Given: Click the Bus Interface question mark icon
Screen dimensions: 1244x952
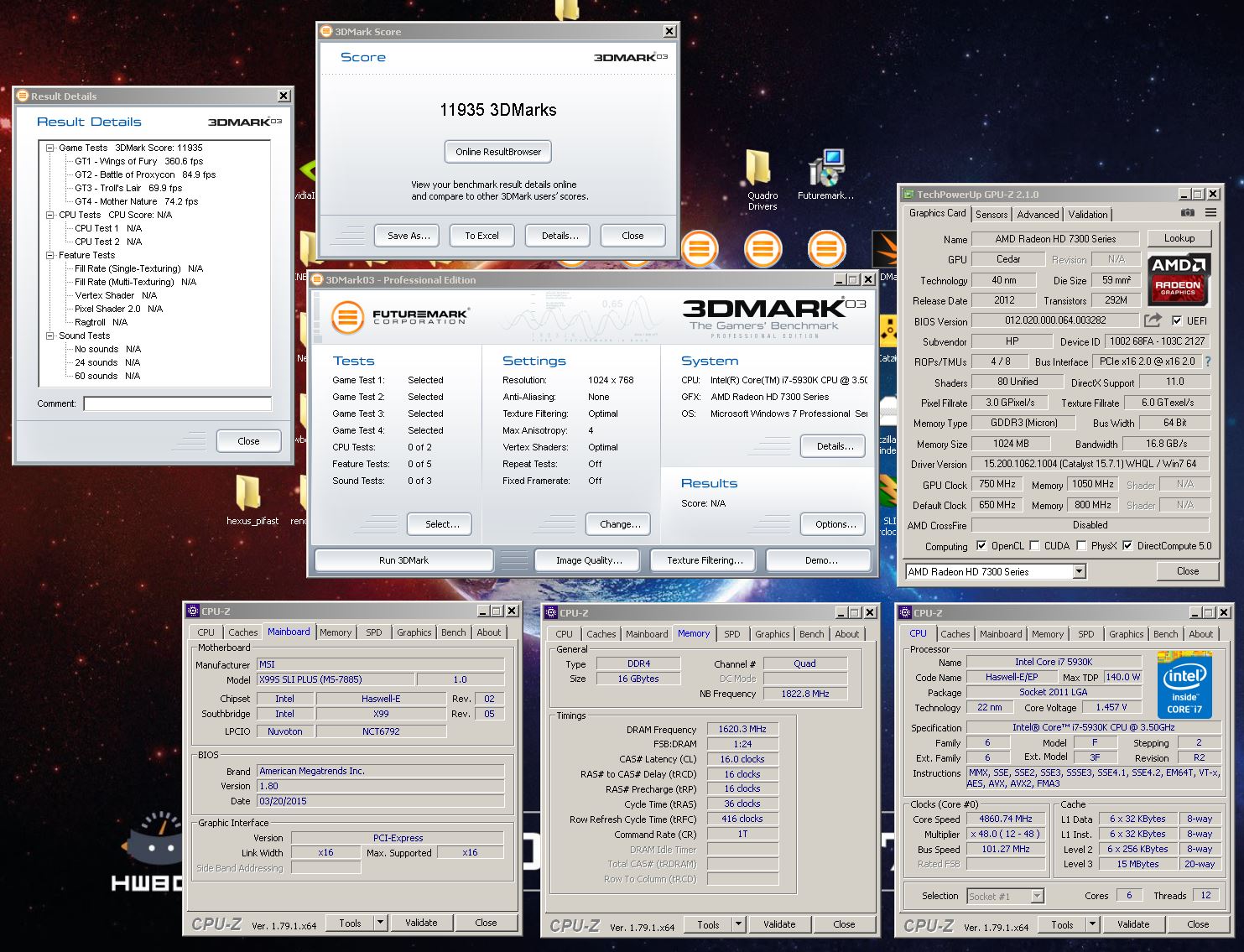Looking at the screenshot, I should pos(1208,362).
